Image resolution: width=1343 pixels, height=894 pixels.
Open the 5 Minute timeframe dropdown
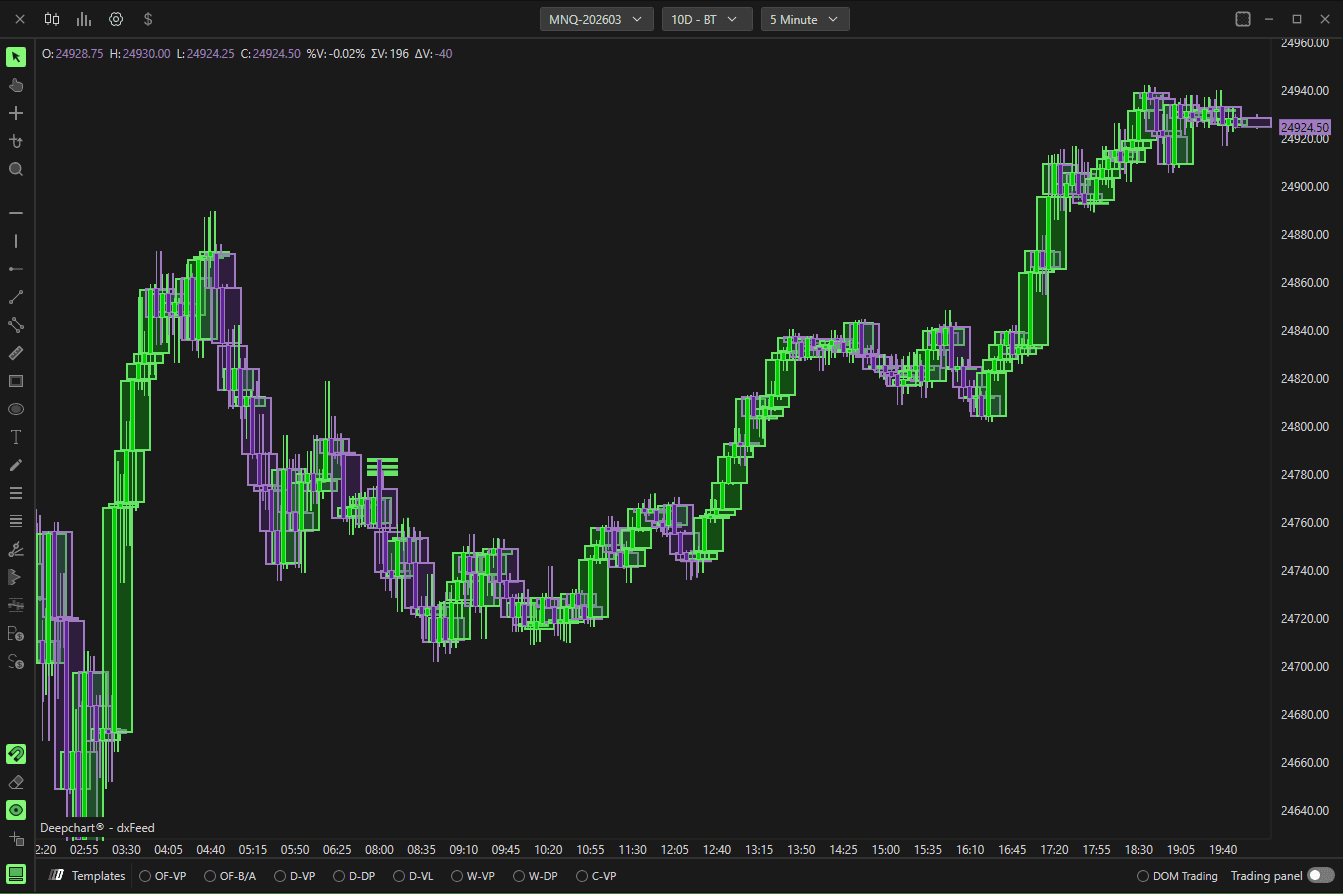click(805, 19)
